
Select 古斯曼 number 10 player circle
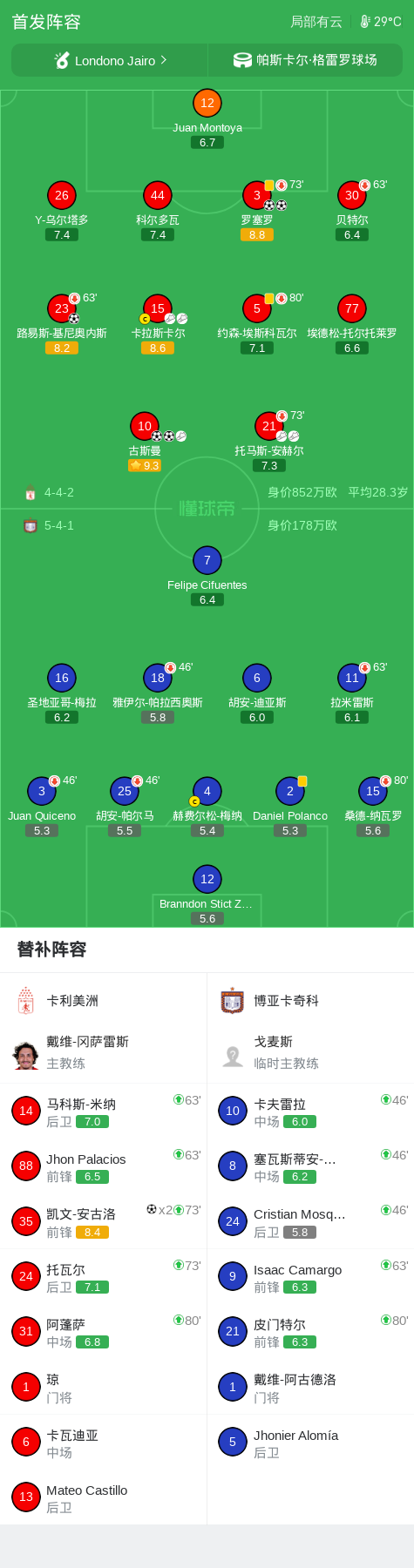pos(145,426)
